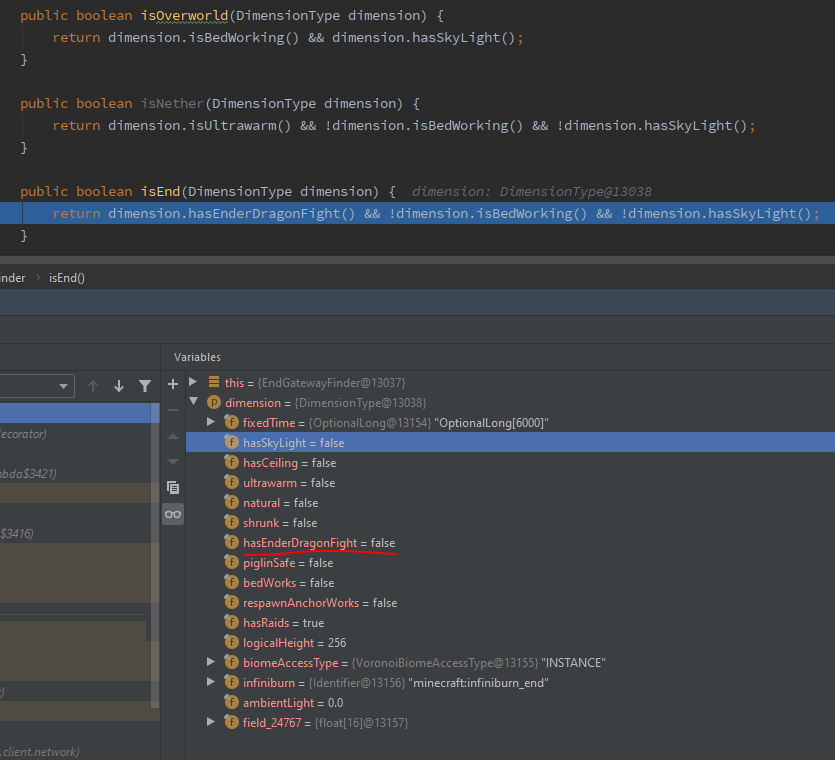Expand the "infiniburn" Identifier node

(209, 682)
